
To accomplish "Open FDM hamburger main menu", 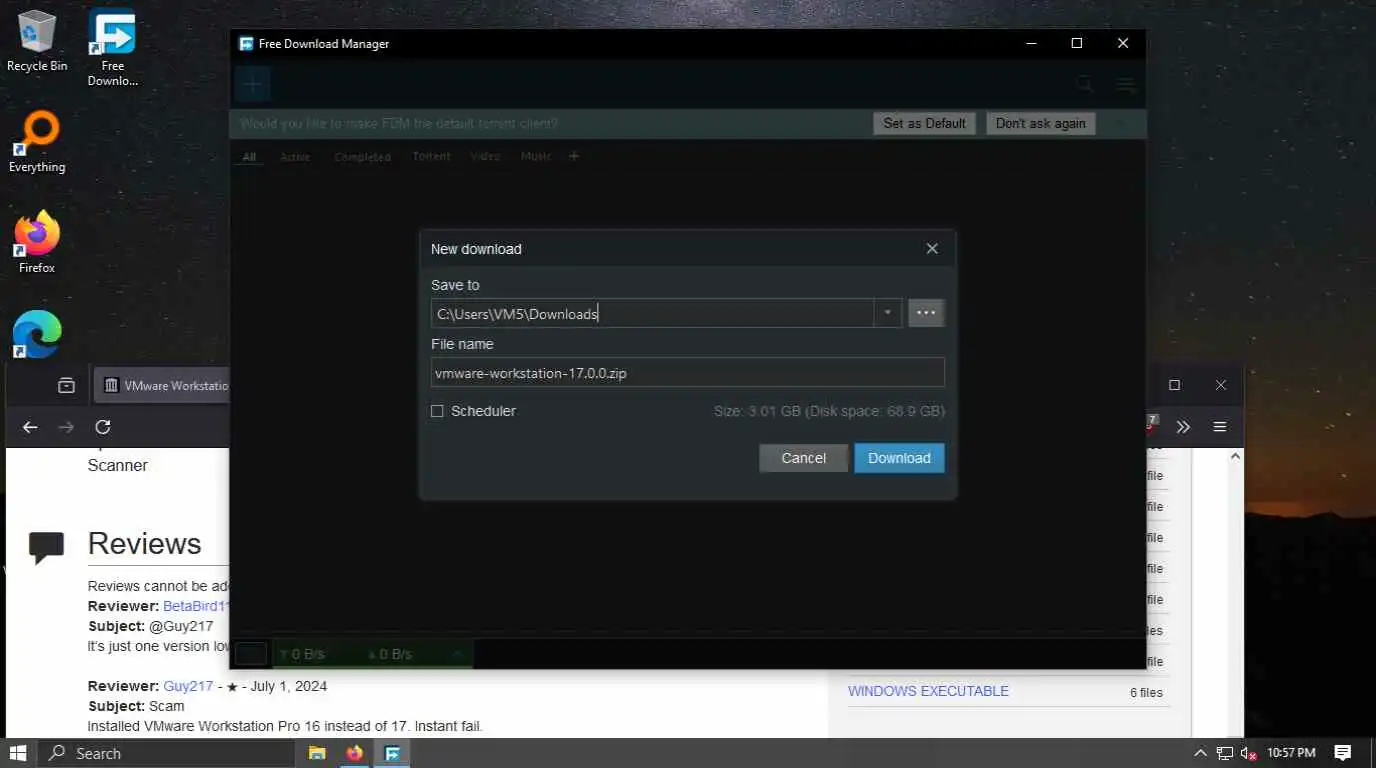I will [x=1126, y=86].
